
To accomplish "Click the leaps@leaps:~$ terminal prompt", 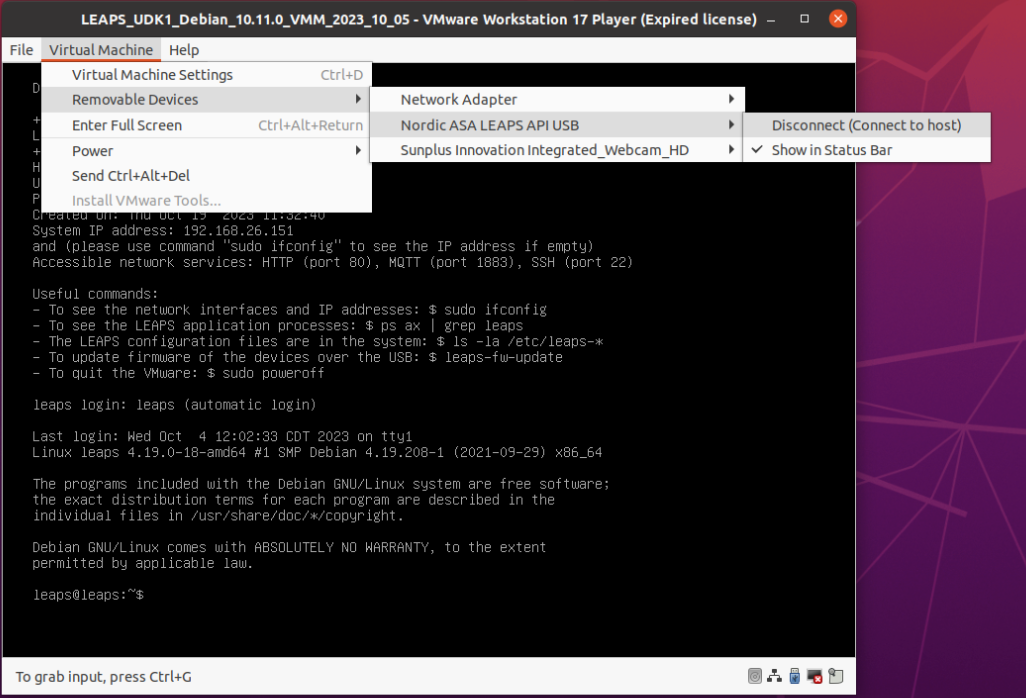I will (88, 595).
